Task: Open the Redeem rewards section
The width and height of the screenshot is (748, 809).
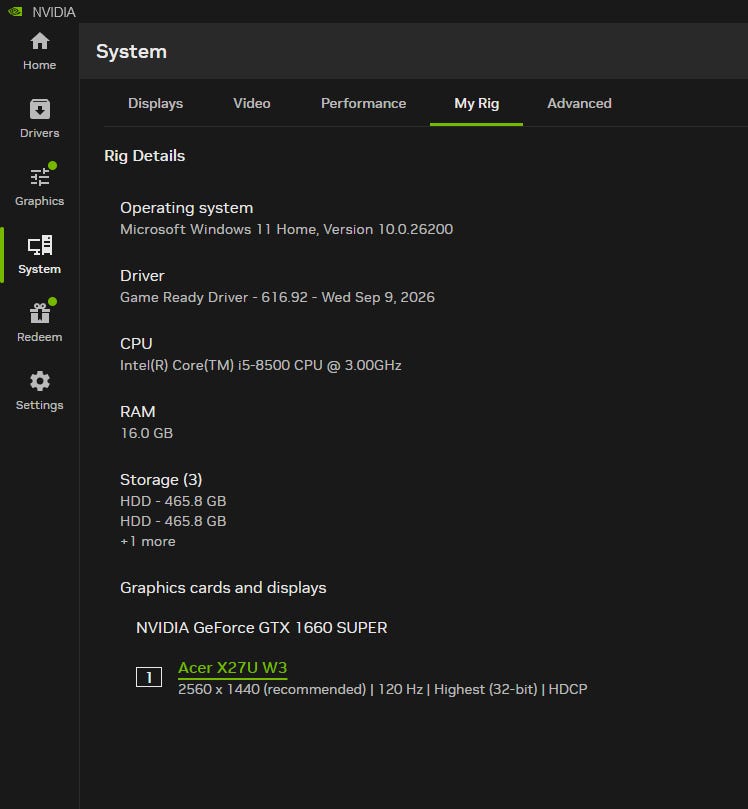Action: pos(39,322)
